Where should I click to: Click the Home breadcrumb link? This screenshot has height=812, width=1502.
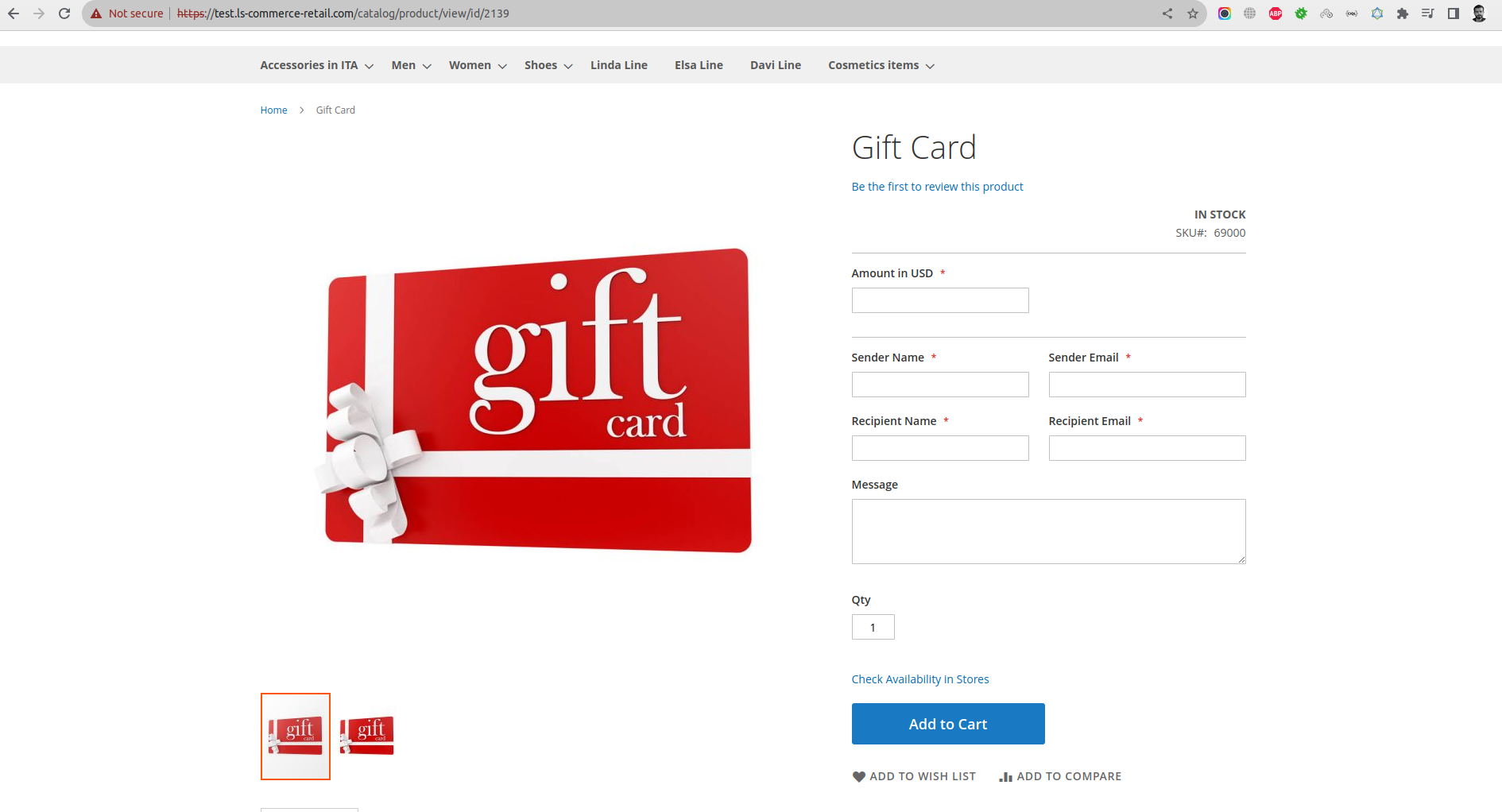pos(273,110)
